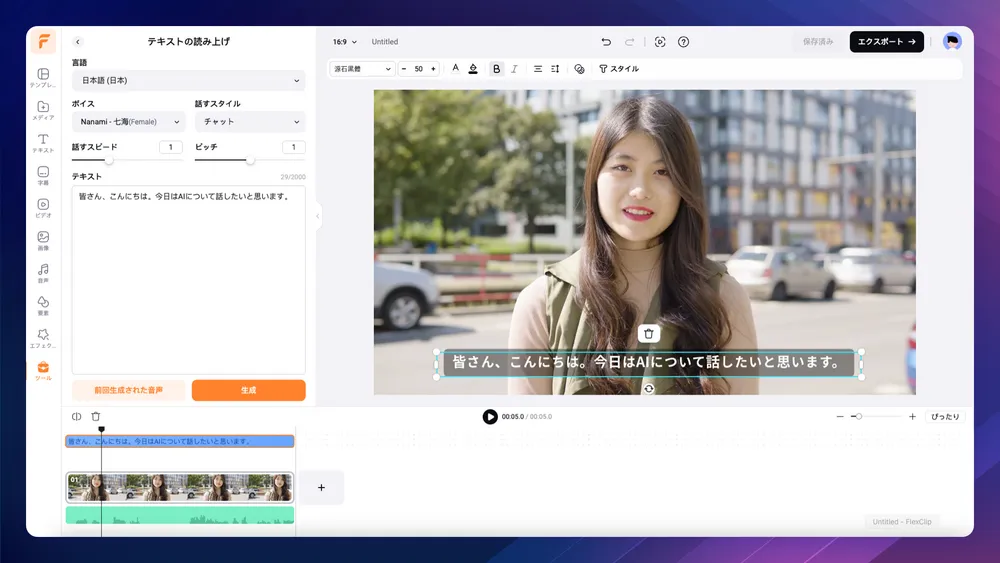Image resolution: width=1000 pixels, height=563 pixels.
Task: Select the blue subtitle clip on the timeline
Action: [180, 441]
